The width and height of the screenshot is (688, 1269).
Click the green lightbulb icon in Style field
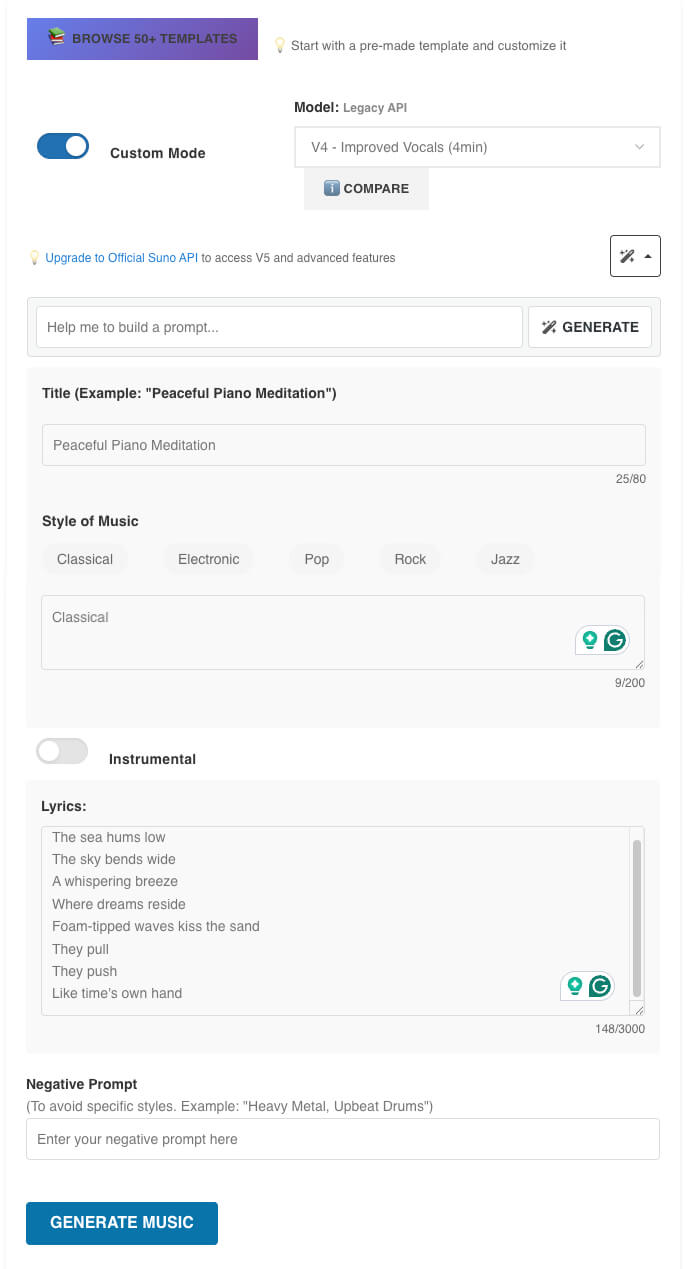(590, 640)
